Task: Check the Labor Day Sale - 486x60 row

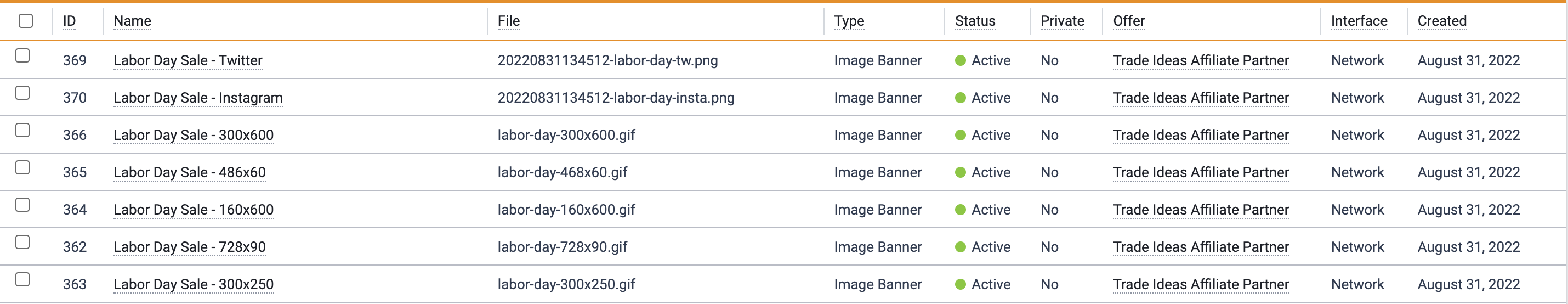Action: click(x=22, y=167)
